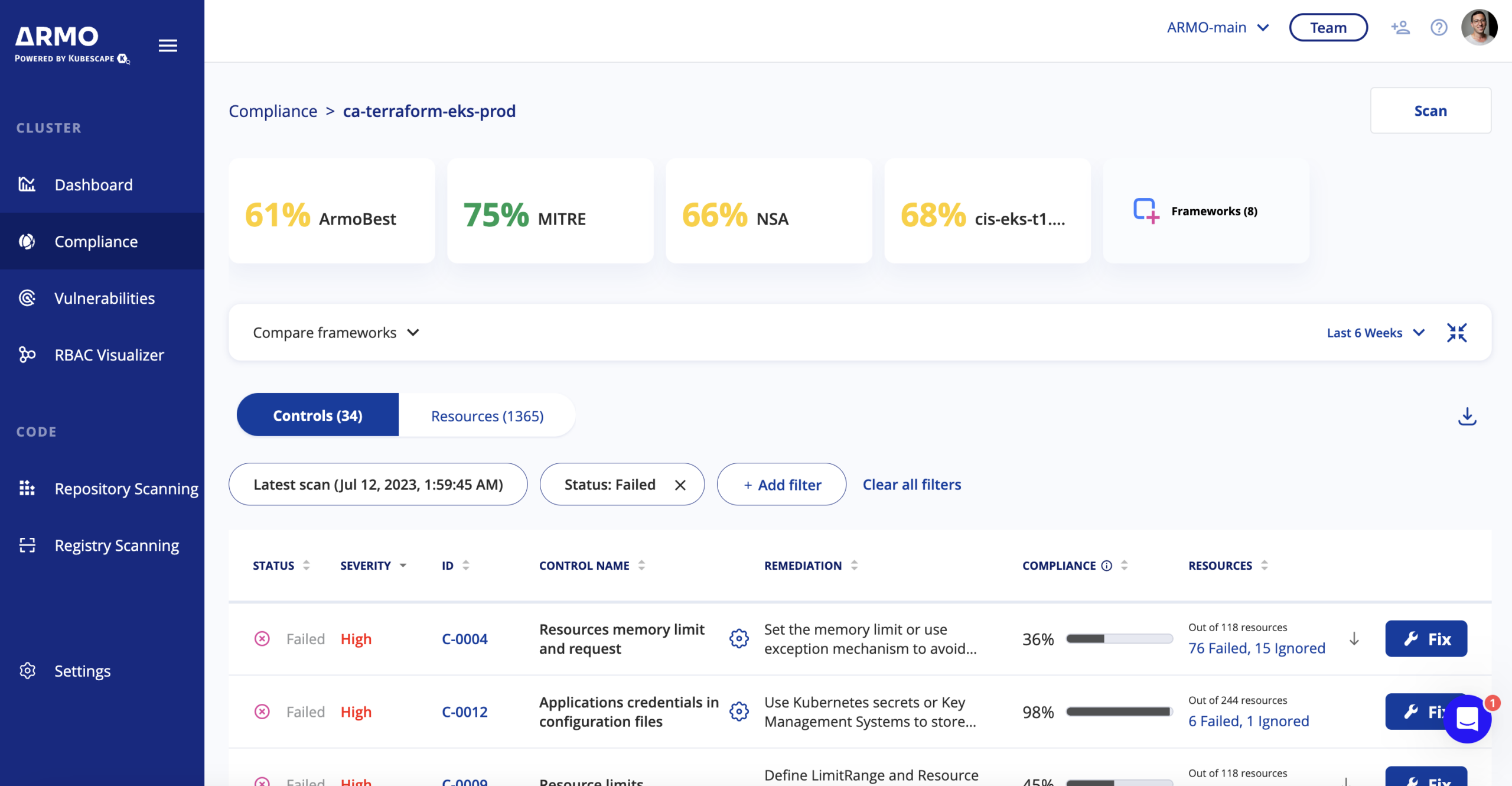Click the 6 Failed, 1 Ignored link
Screen dimensions: 1512x786
[1249, 721]
